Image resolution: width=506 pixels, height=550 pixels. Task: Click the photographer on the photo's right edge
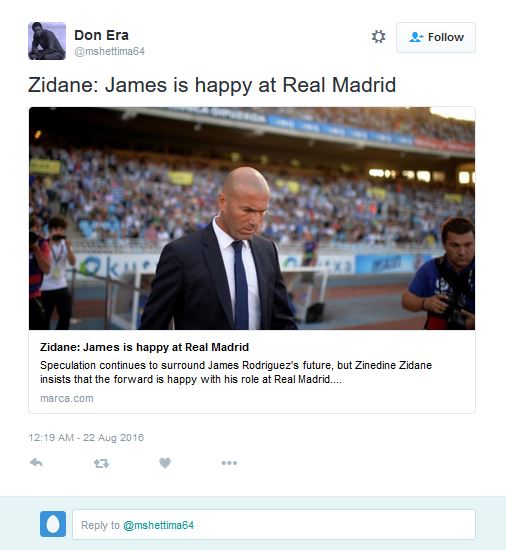coord(440,274)
